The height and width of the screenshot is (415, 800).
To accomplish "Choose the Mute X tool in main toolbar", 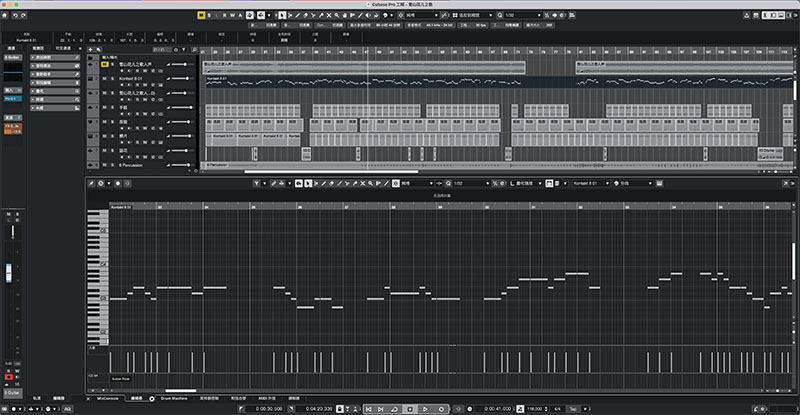I will click(329, 15).
